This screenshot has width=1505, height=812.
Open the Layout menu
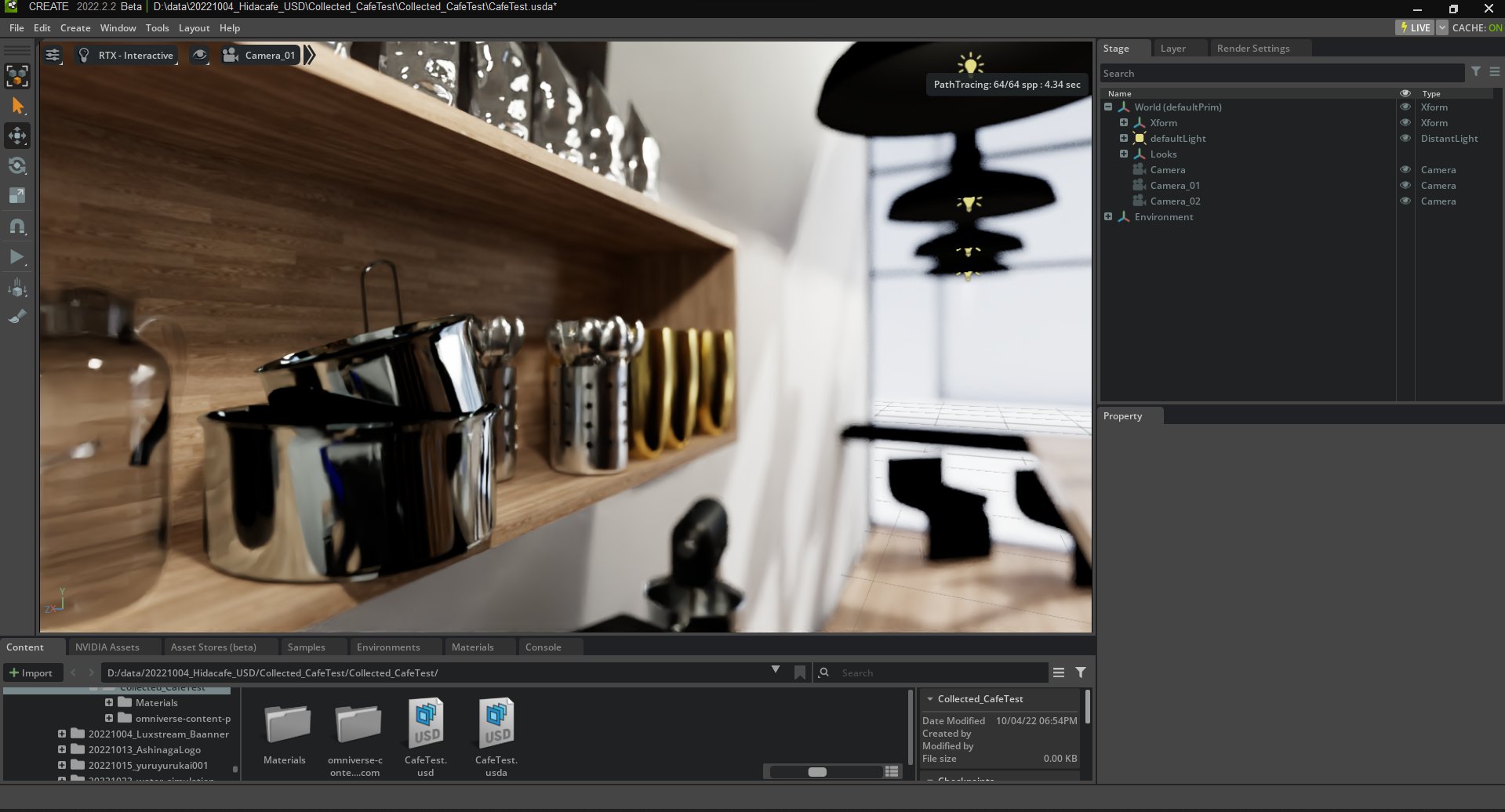tap(194, 27)
